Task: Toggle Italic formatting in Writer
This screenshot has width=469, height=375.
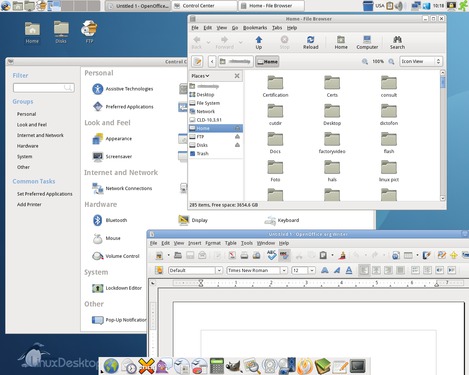Action: 337,270
